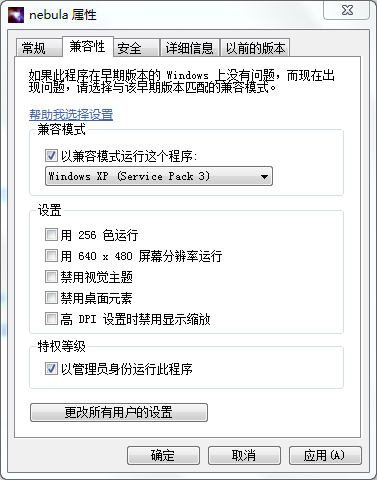377x480 pixels.
Task: Tick the 禁用桌面元素 checkbox
Action: coord(51,298)
